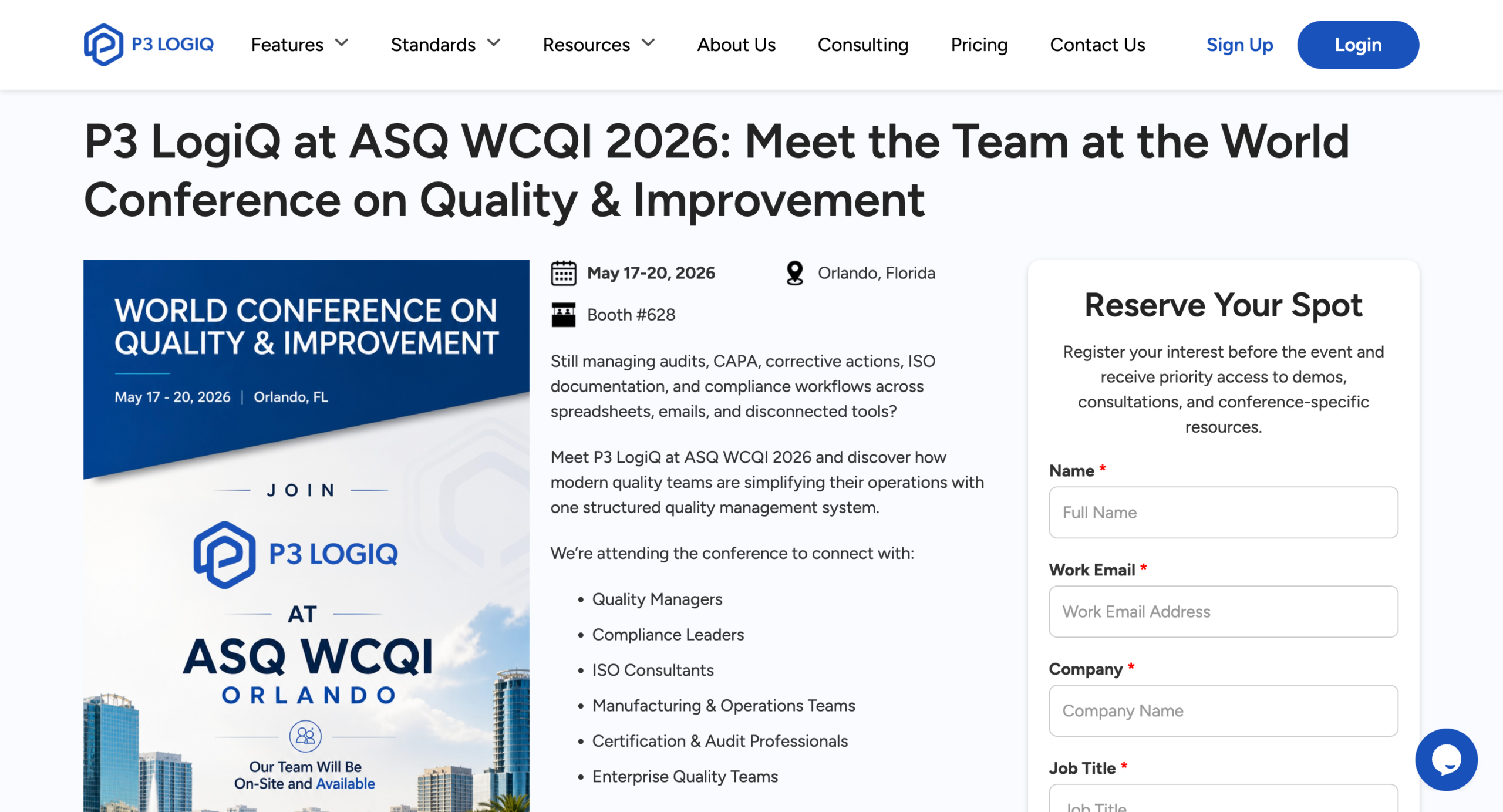Focus the Job Title input field
This screenshot has width=1503, height=812.
(1223, 798)
